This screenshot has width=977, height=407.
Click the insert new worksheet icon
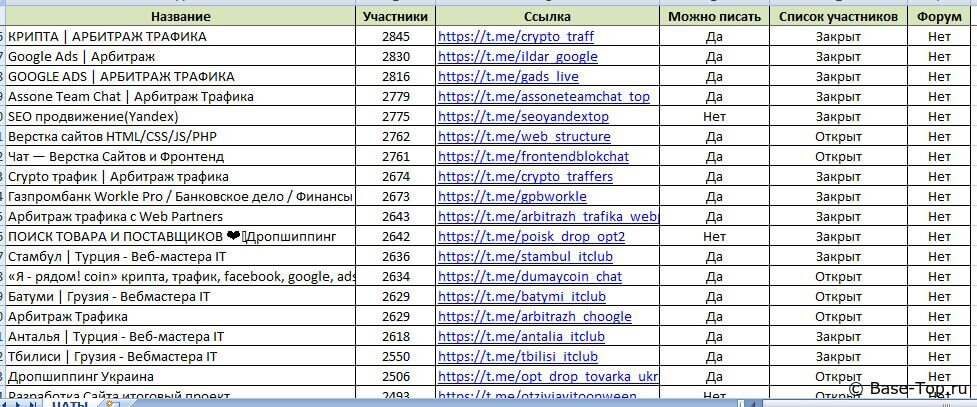coord(112,403)
